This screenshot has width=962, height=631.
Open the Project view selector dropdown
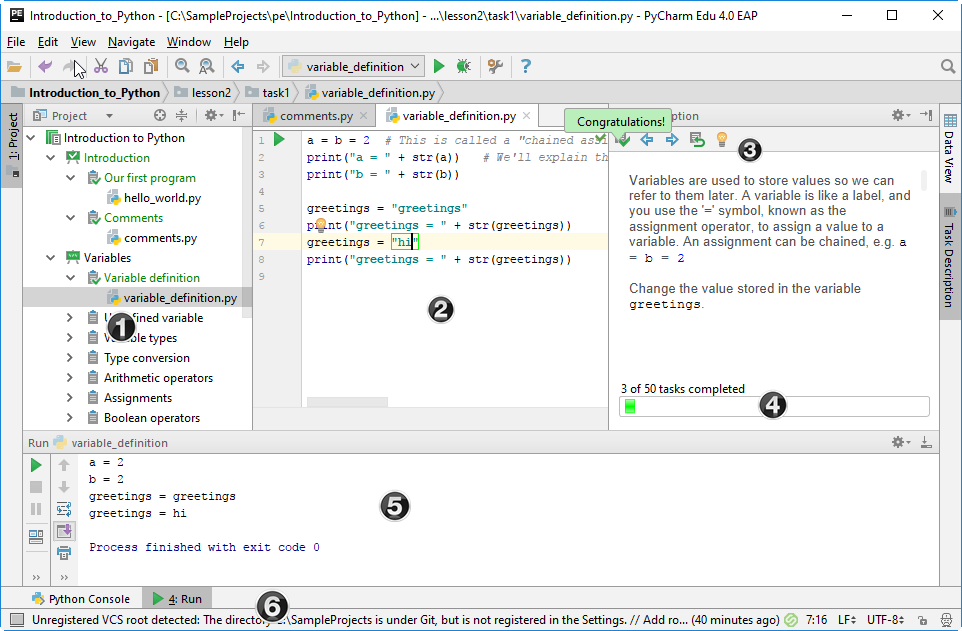coord(72,116)
